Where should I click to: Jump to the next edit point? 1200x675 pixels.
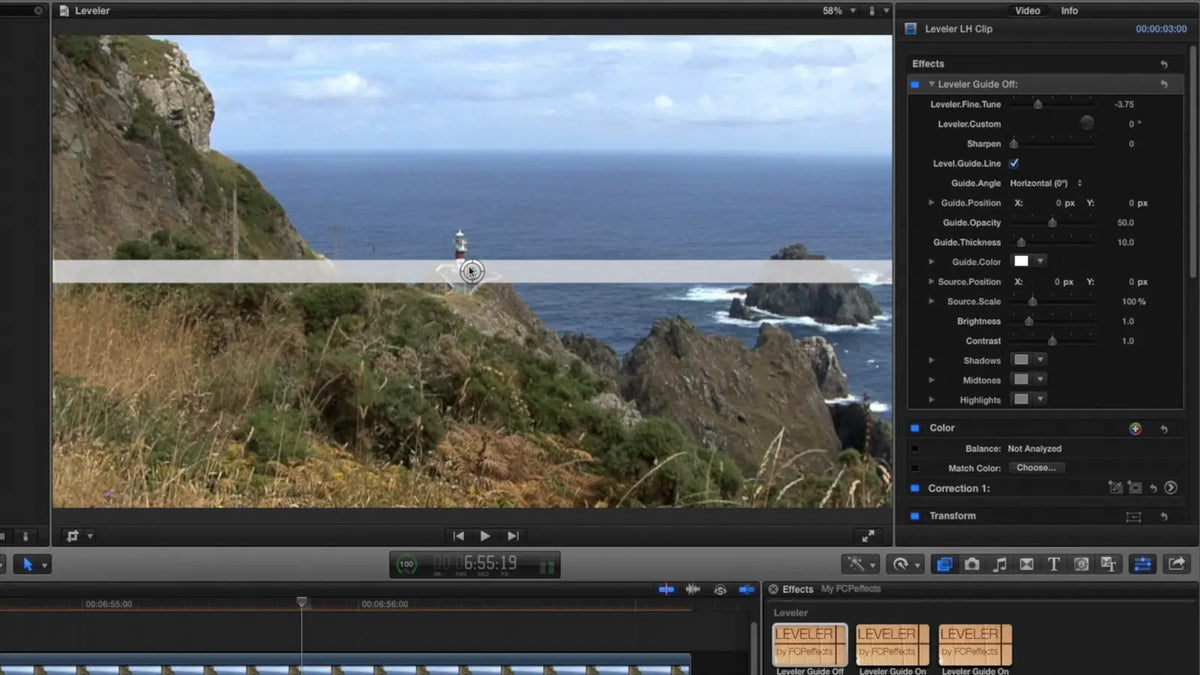pos(513,536)
